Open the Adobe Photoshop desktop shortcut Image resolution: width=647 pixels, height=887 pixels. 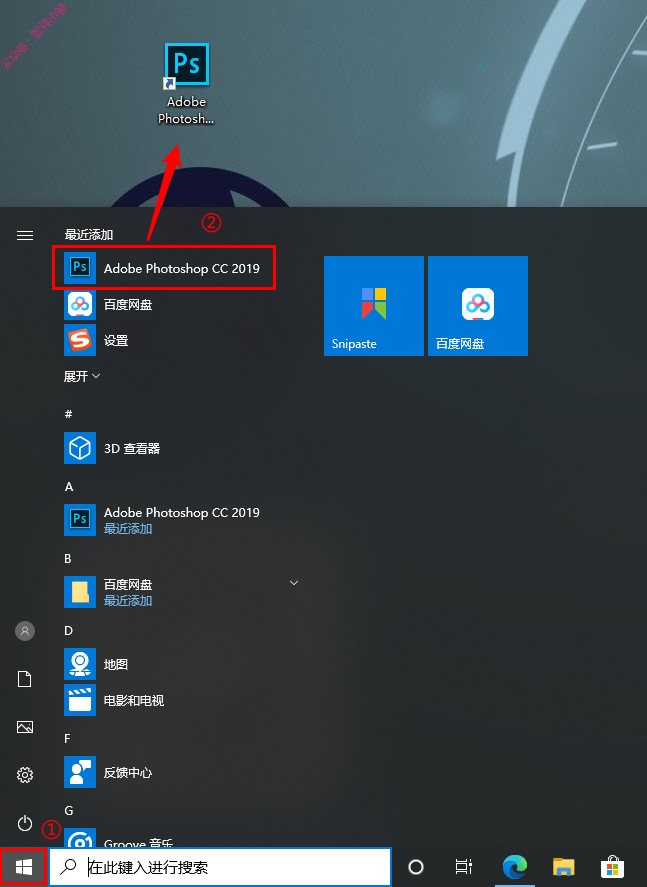click(186, 84)
